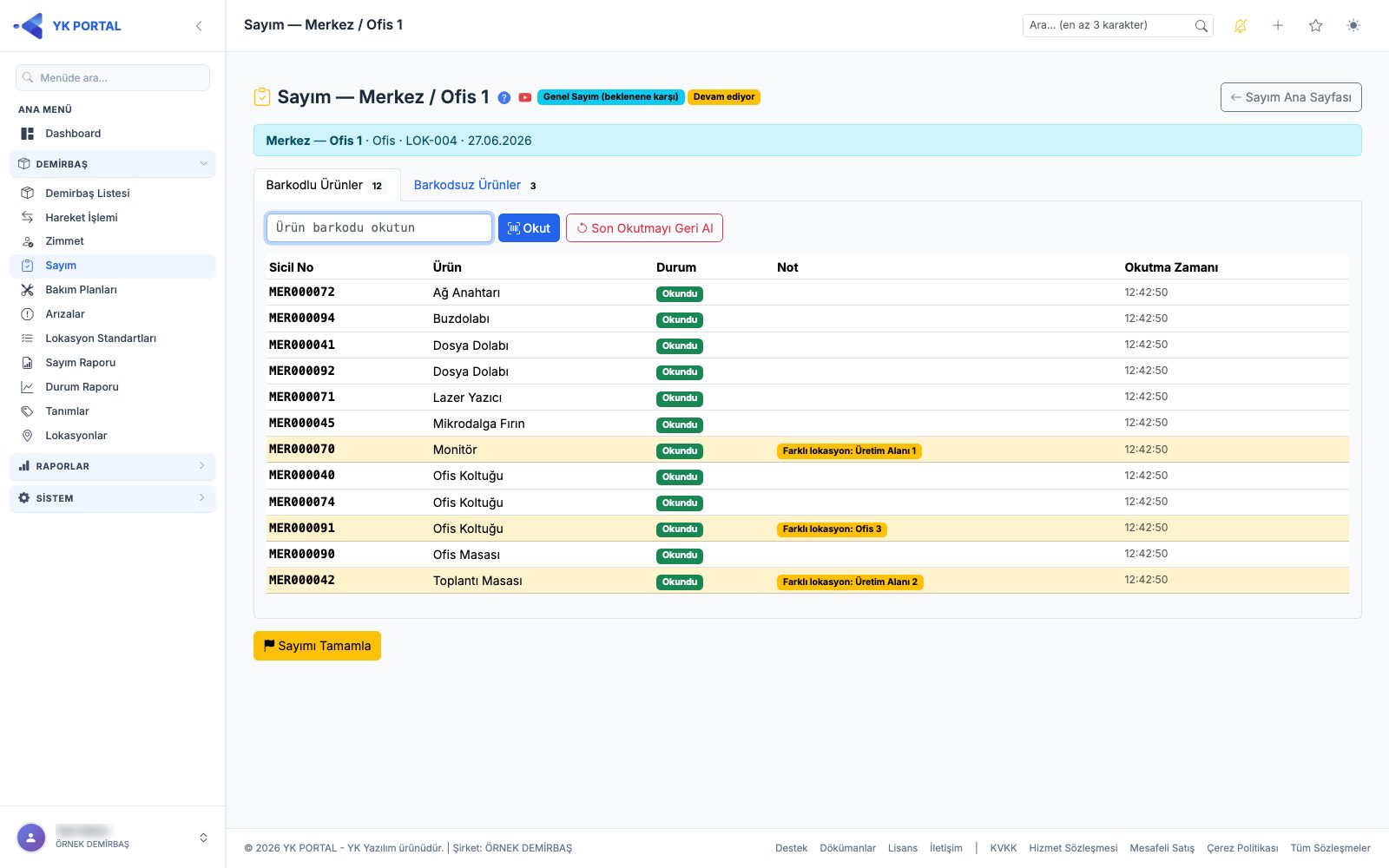Click Son Okutmayı Geri Al button

click(x=644, y=228)
